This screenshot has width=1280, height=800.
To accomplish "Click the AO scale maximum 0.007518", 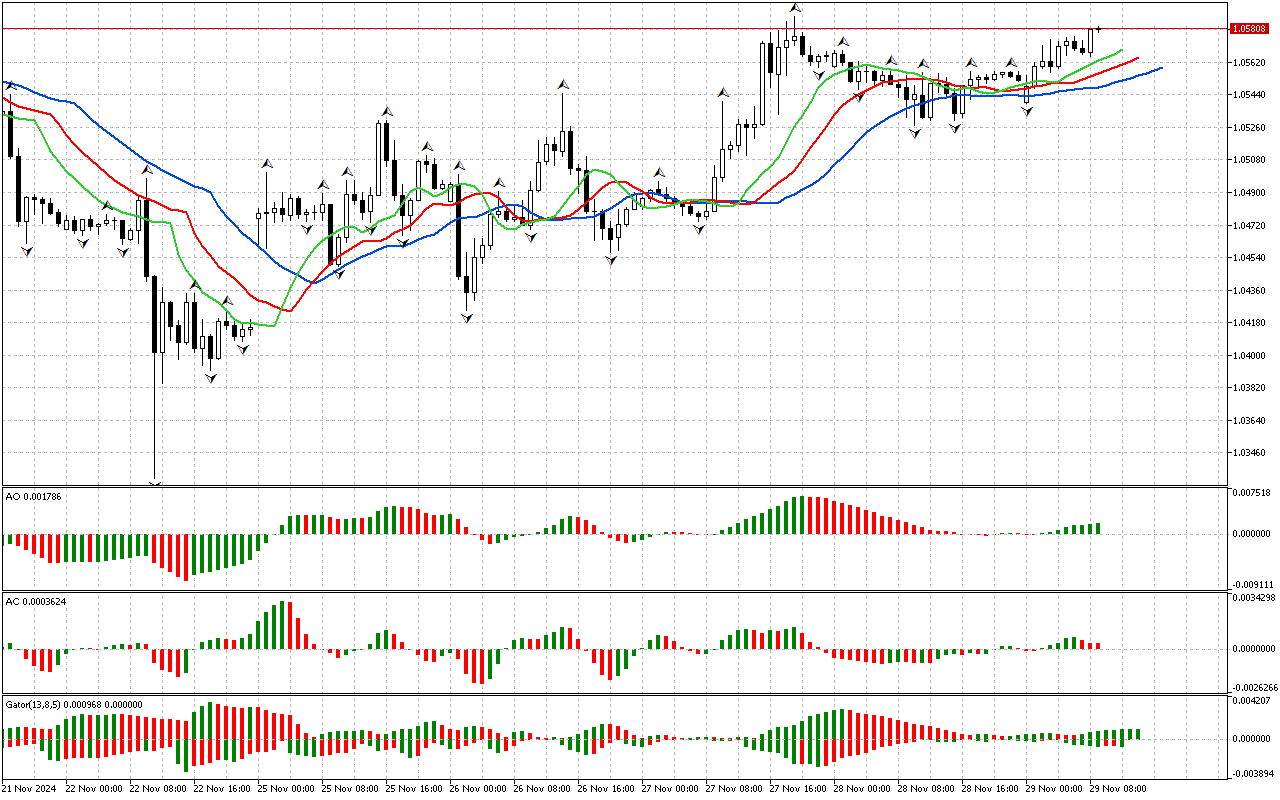I will pyautogui.click(x=1252, y=492).
